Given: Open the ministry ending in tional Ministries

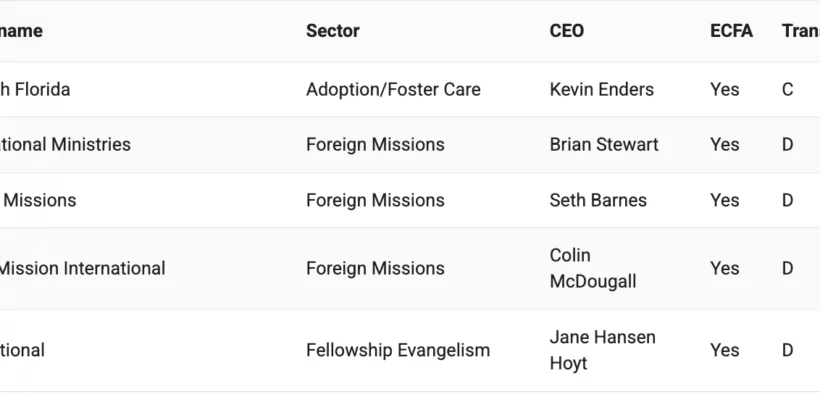Looking at the screenshot, I should pos(65,144).
